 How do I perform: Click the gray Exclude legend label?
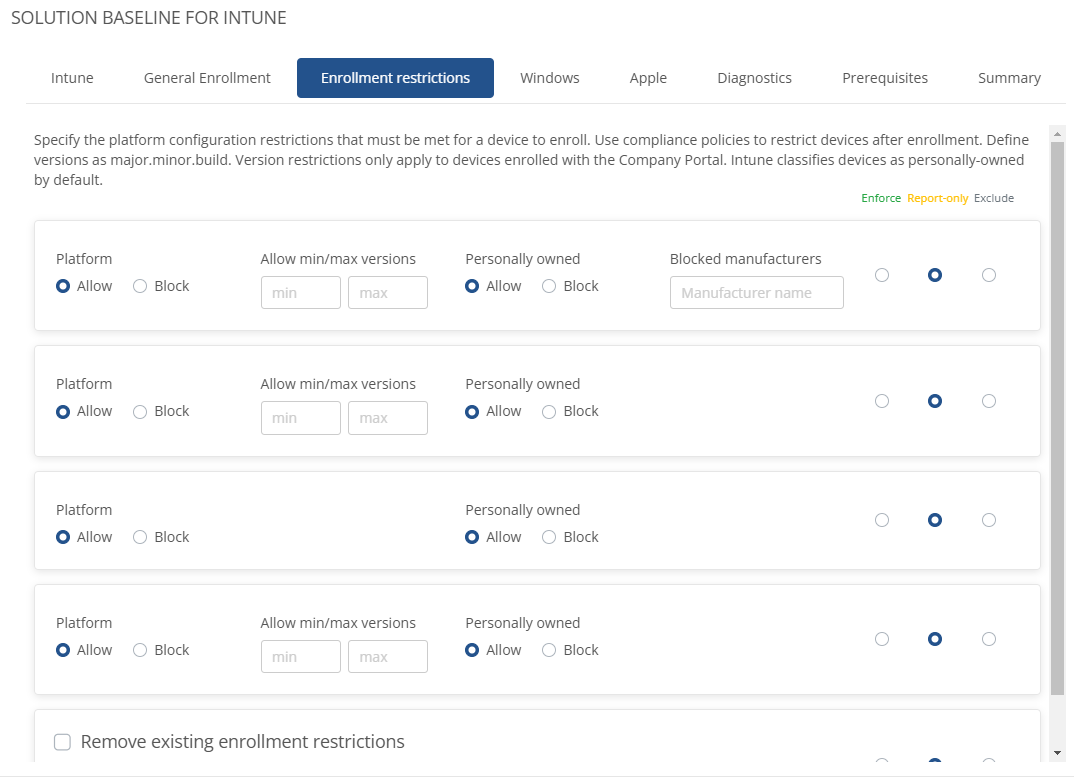pos(994,199)
